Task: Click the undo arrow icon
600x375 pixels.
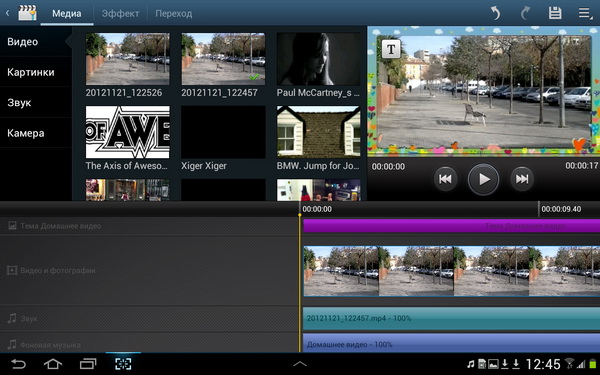Action: 496,13
